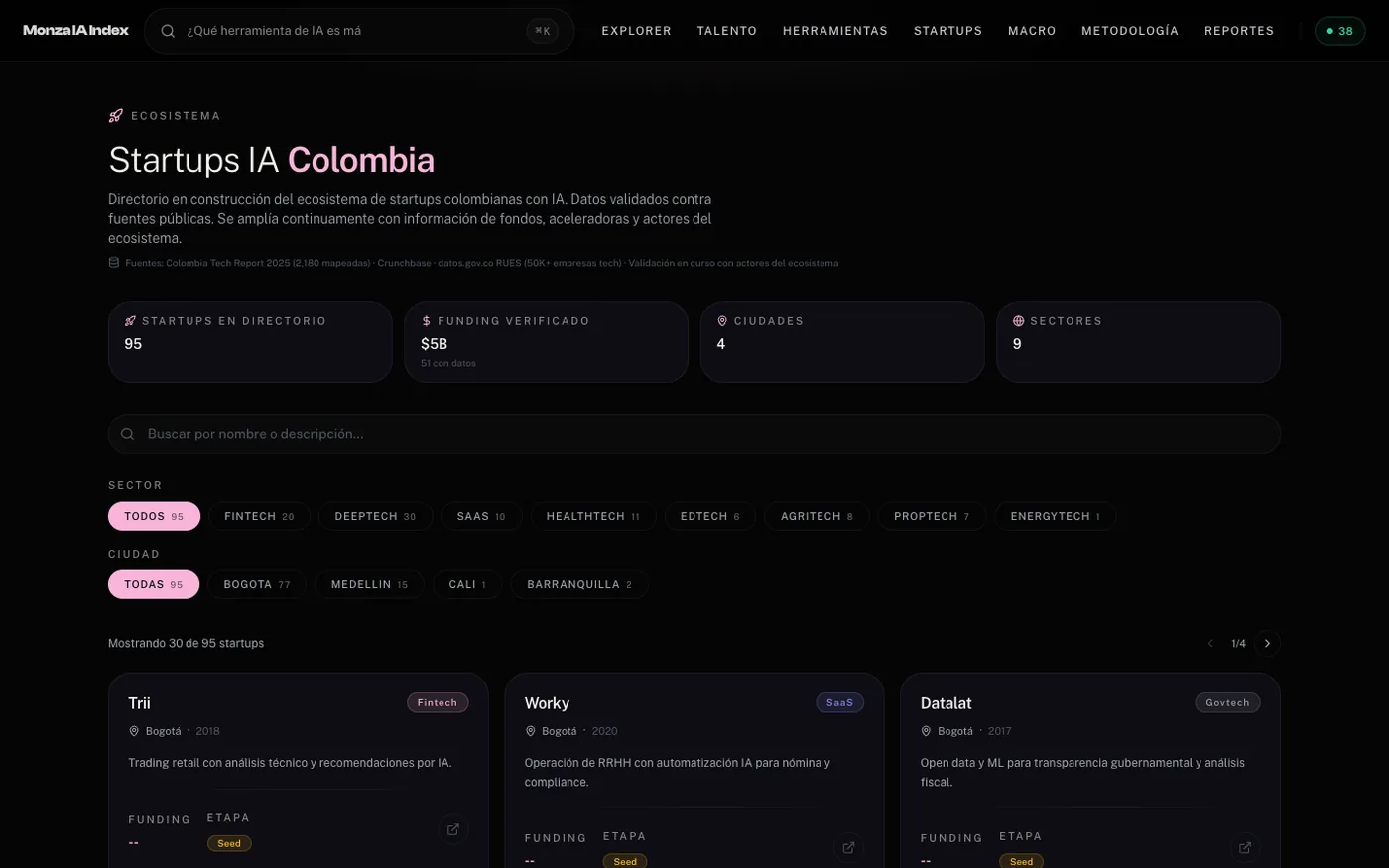
Task: Click the location pin on Worky card
Action: pyautogui.click(x=530, y=731)
